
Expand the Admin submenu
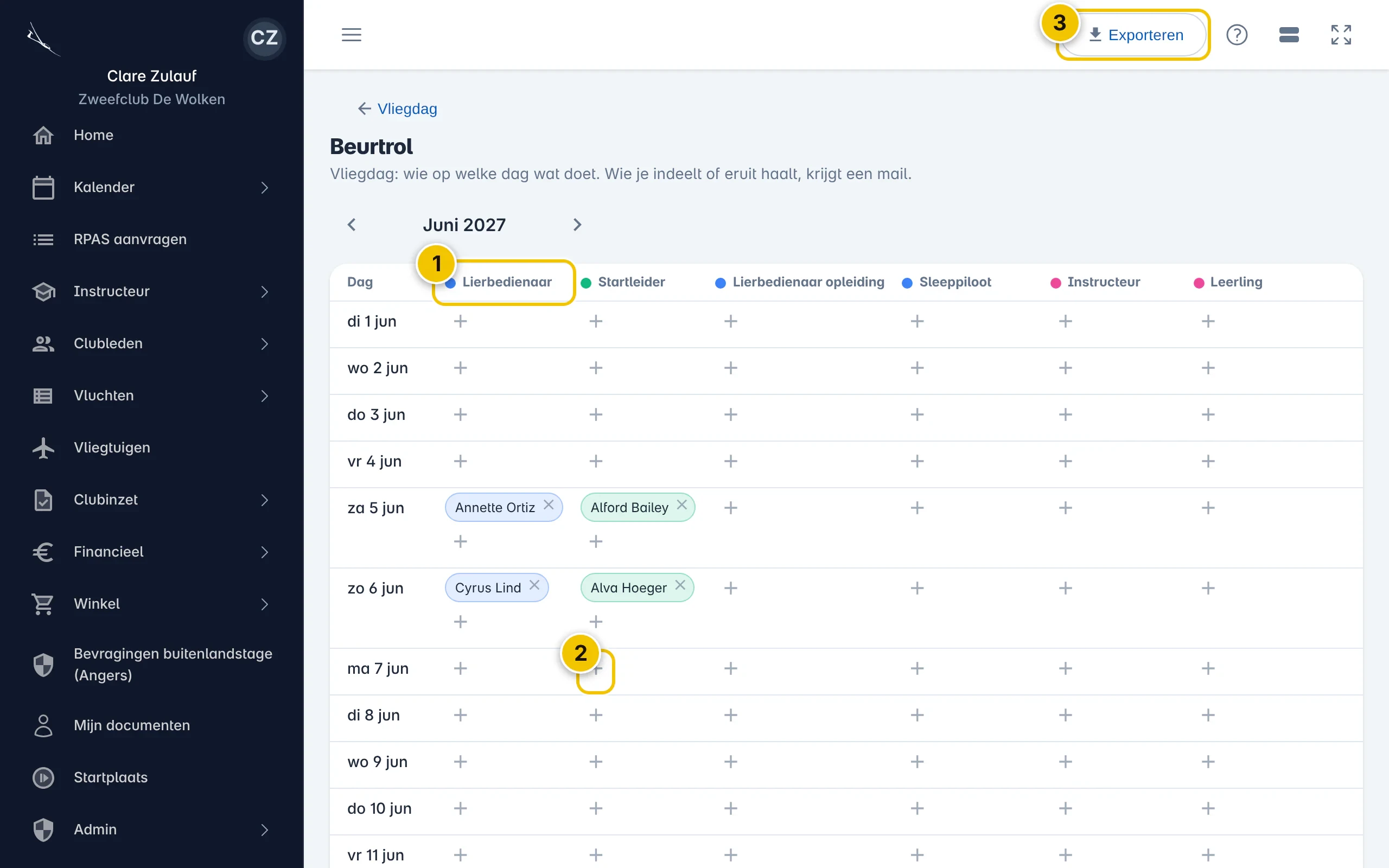click(265, 829)
